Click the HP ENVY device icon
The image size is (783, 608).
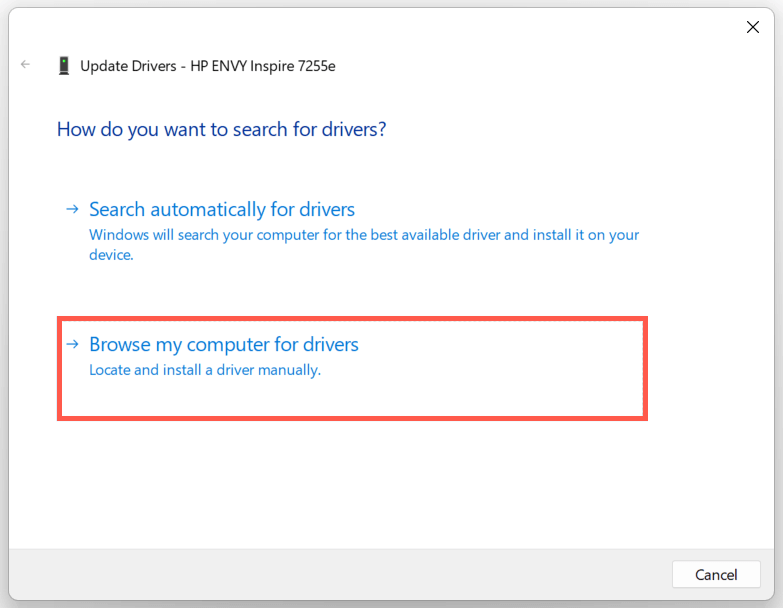(64, 66)
